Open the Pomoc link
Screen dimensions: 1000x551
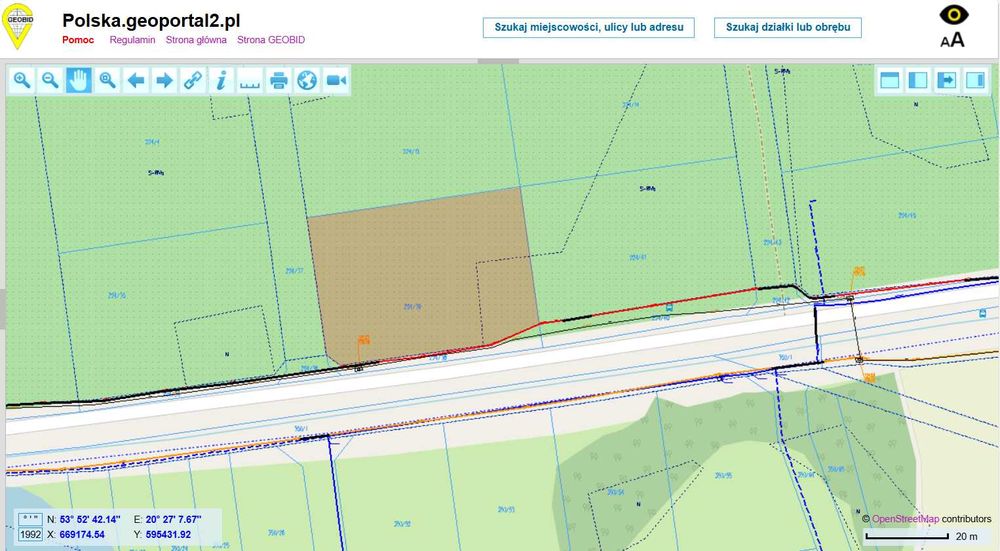click(78, 40)
